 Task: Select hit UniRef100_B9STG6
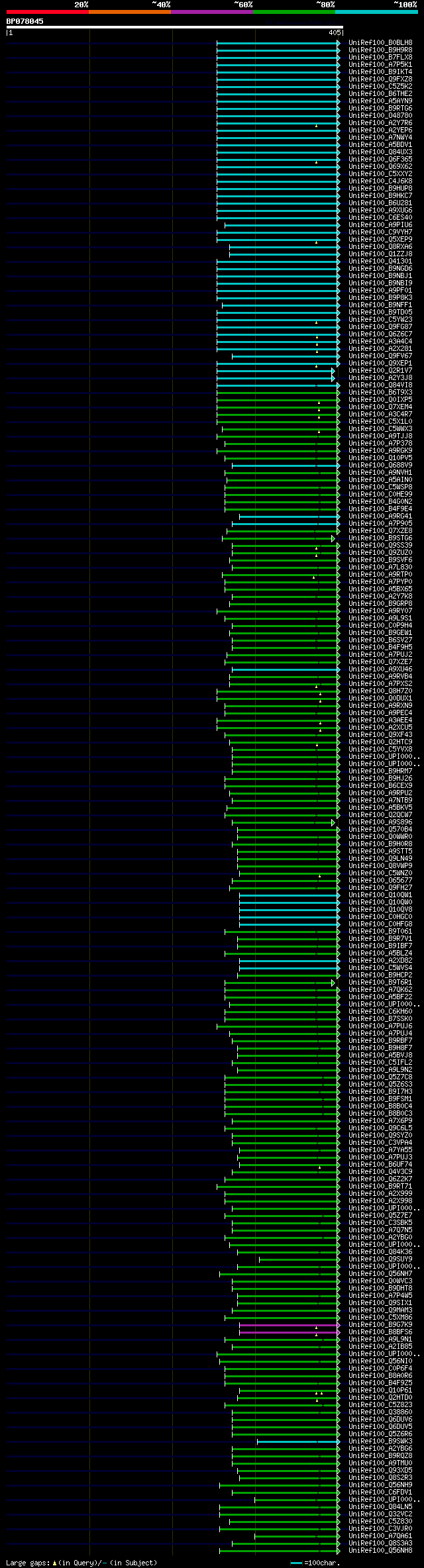(x=380, y=538)
